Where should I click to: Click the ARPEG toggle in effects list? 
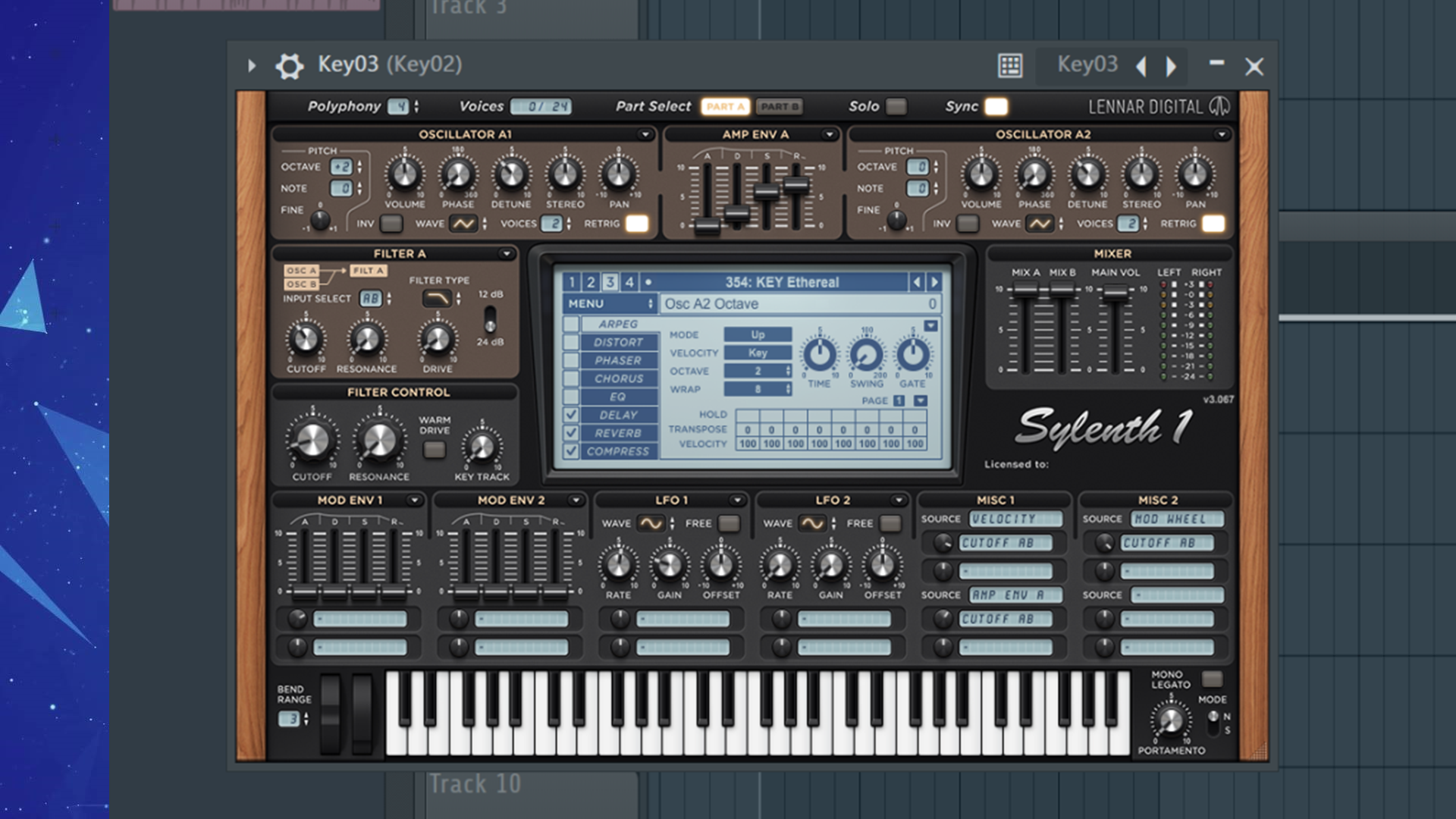pyautogui.click(x=567, y=324)
